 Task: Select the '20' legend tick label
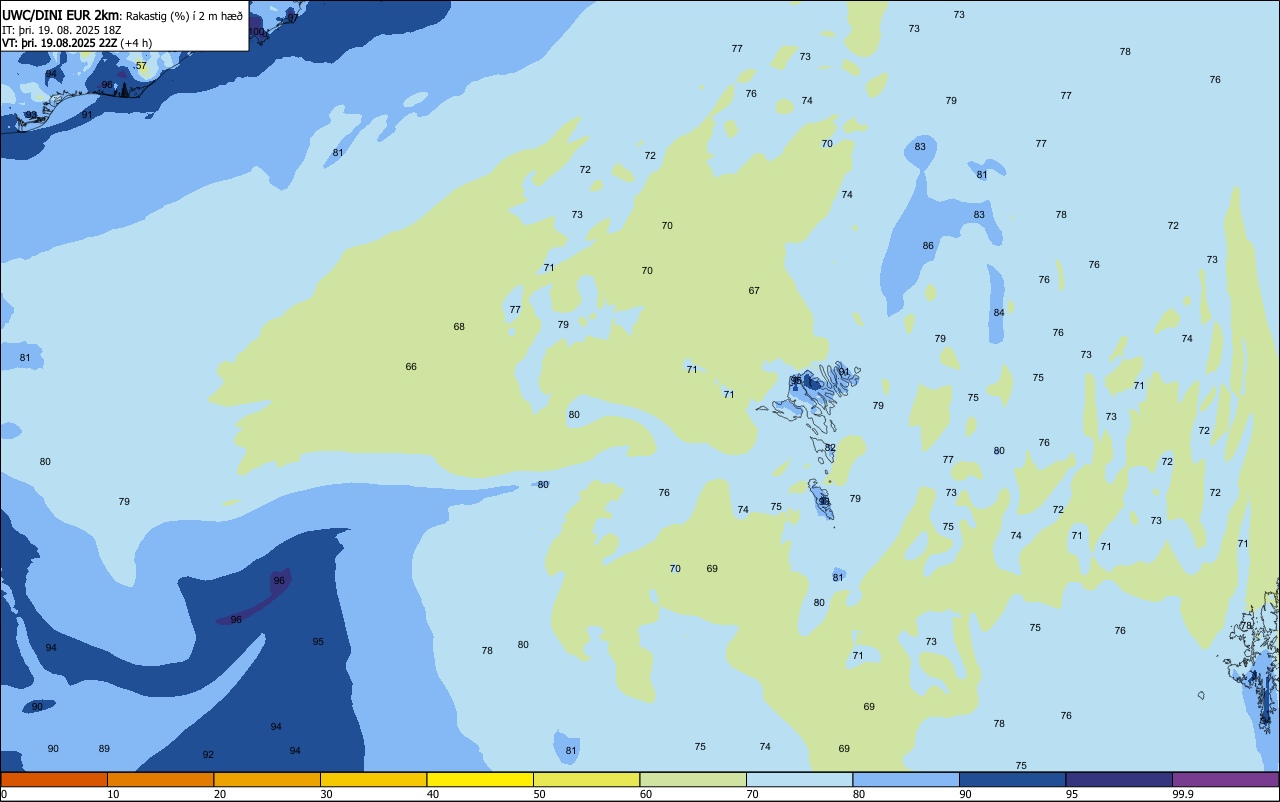[220, 794]
